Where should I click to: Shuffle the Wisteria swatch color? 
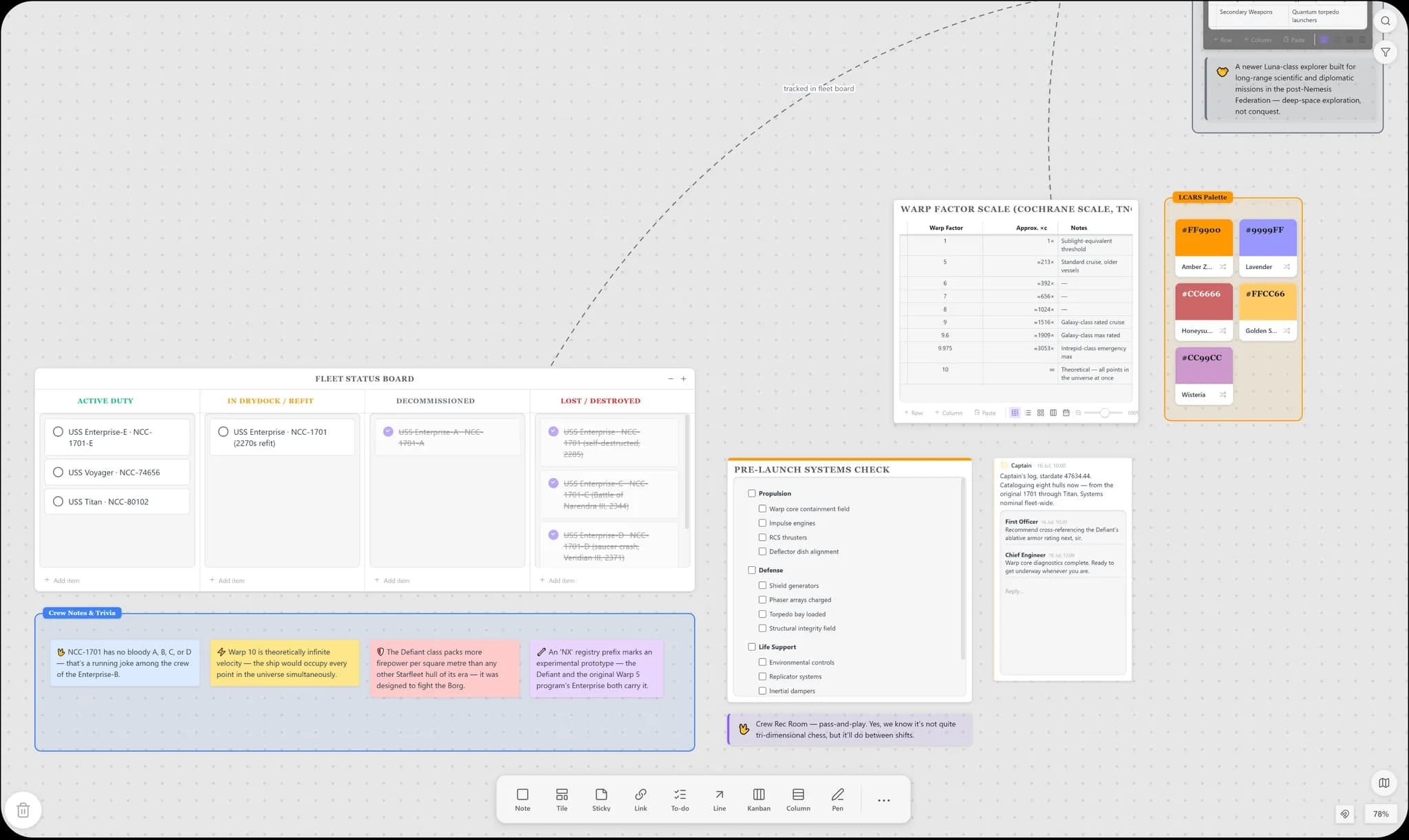[1223, 395]
